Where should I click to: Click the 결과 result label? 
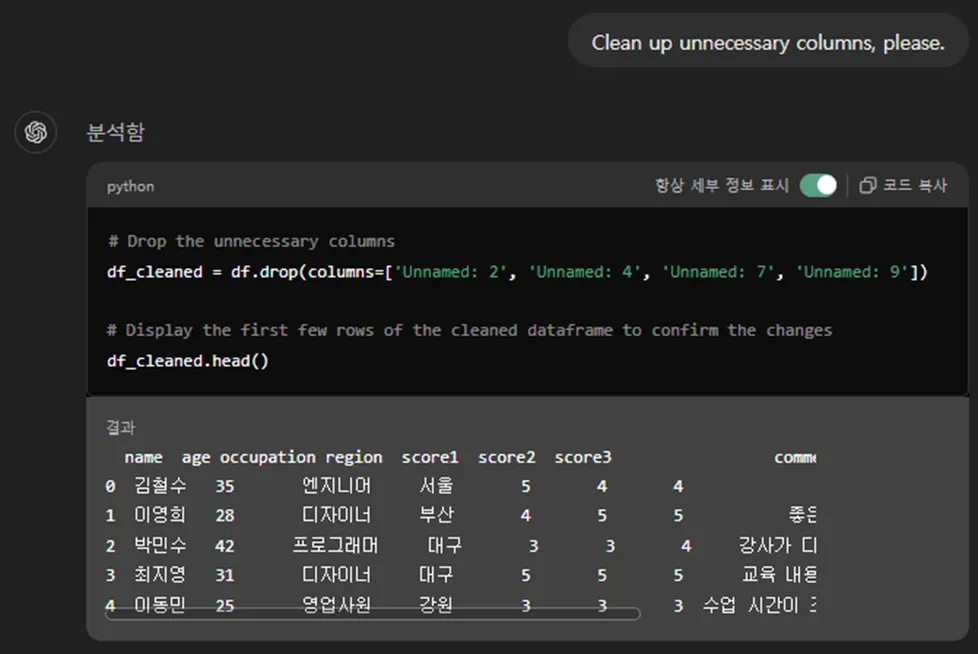coord(121,427)
